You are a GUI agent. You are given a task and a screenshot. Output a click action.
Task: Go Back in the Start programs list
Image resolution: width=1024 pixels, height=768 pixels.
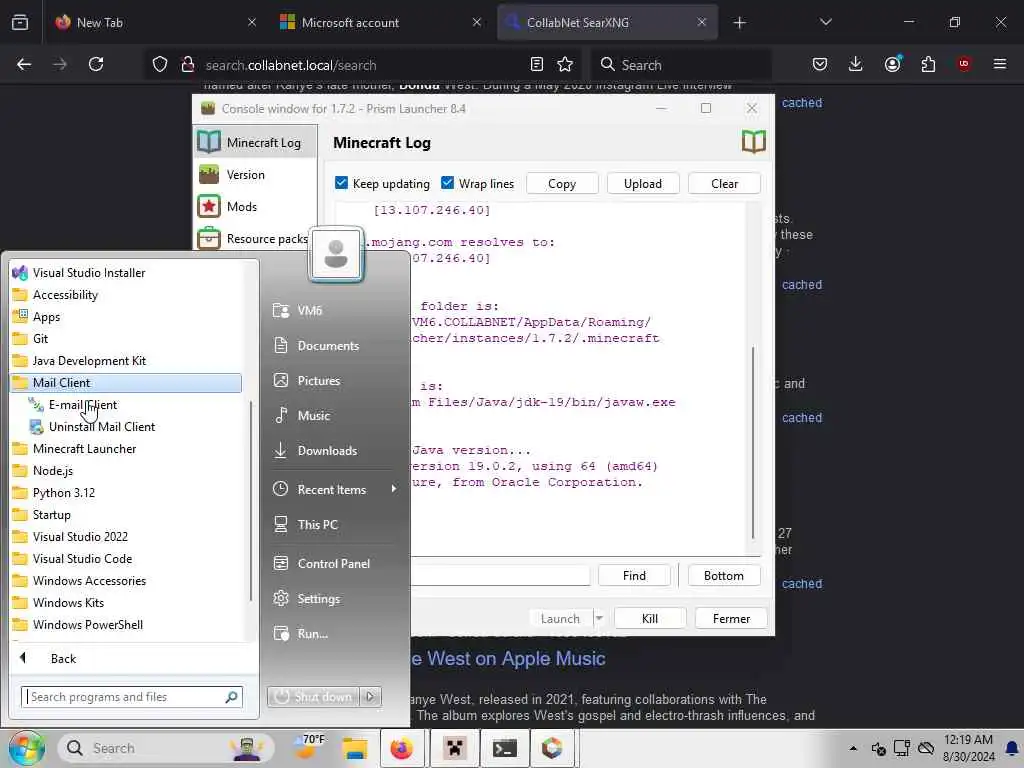64,658
